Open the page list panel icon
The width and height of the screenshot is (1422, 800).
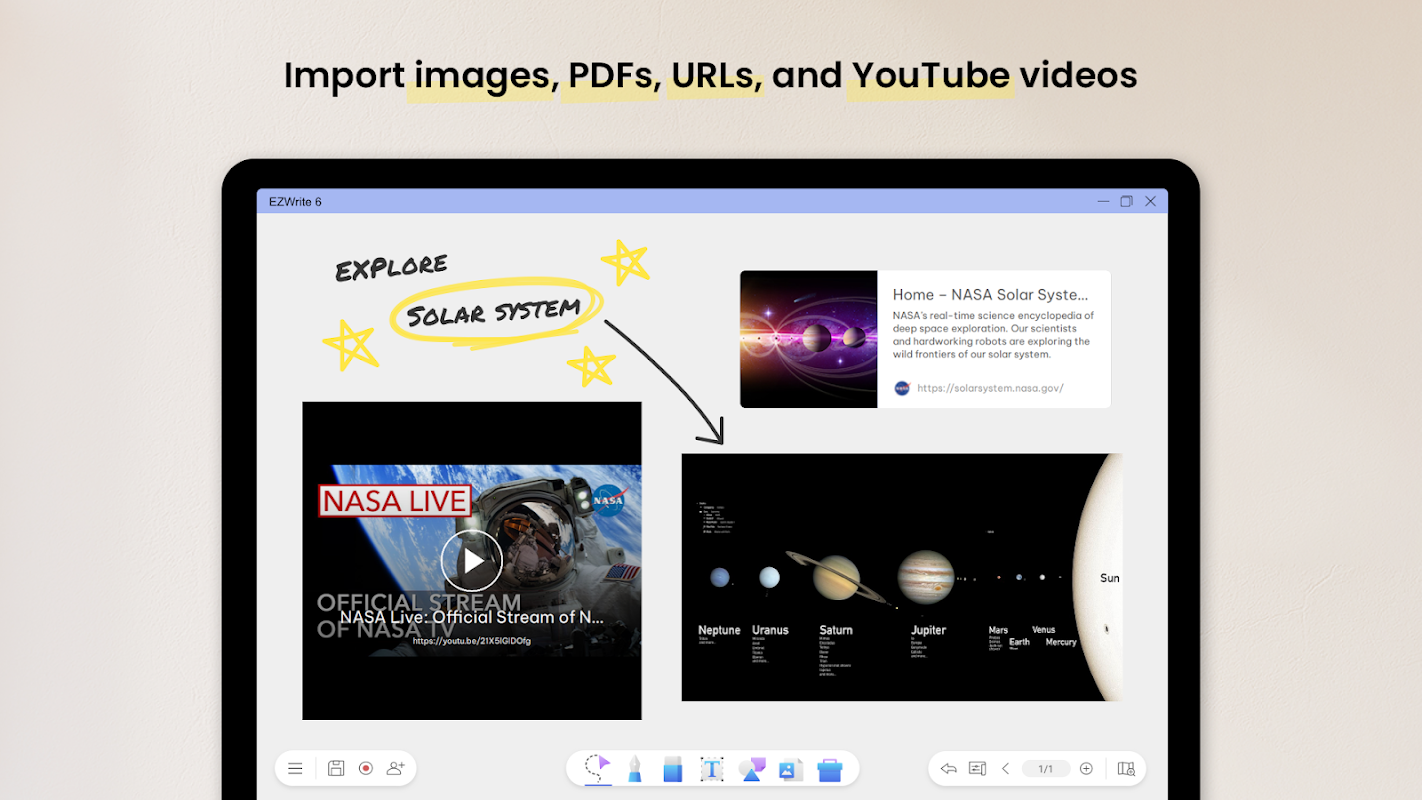point(978,768)
